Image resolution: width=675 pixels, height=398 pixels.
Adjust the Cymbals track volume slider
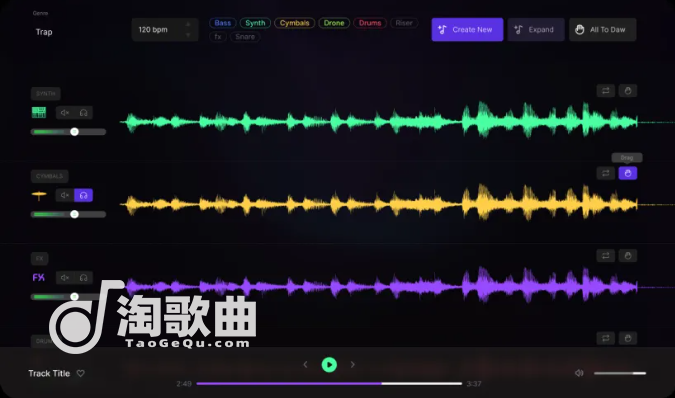click(x=68, y=214)
